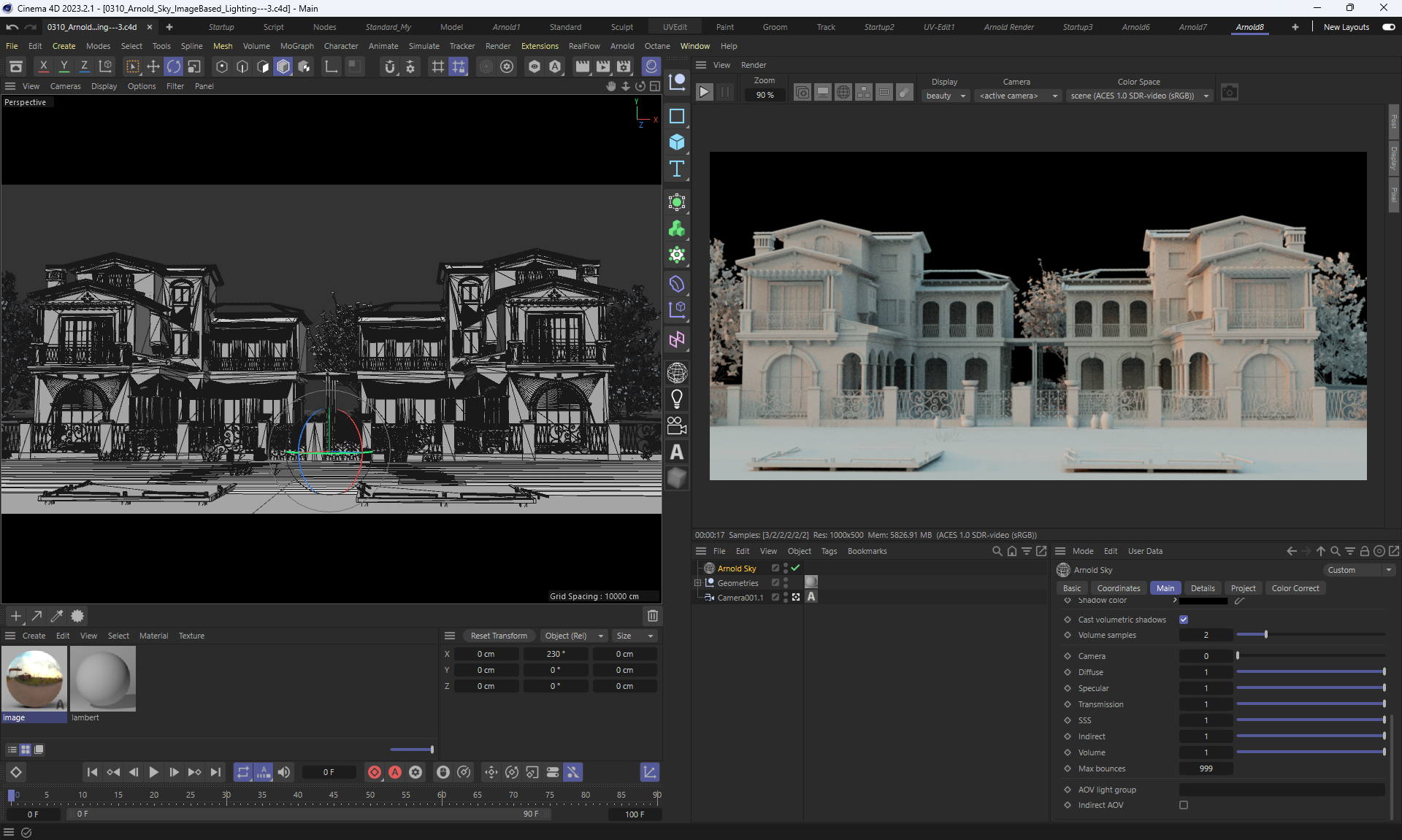Toggle the New Layouts switch
The image size is (1402, 840).
click(x=1388, y=27)
